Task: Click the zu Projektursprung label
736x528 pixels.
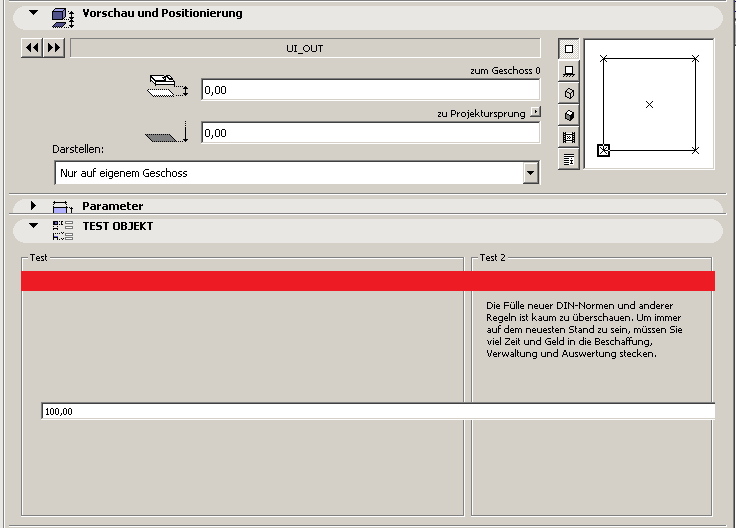Action: [x=481, y=114]
